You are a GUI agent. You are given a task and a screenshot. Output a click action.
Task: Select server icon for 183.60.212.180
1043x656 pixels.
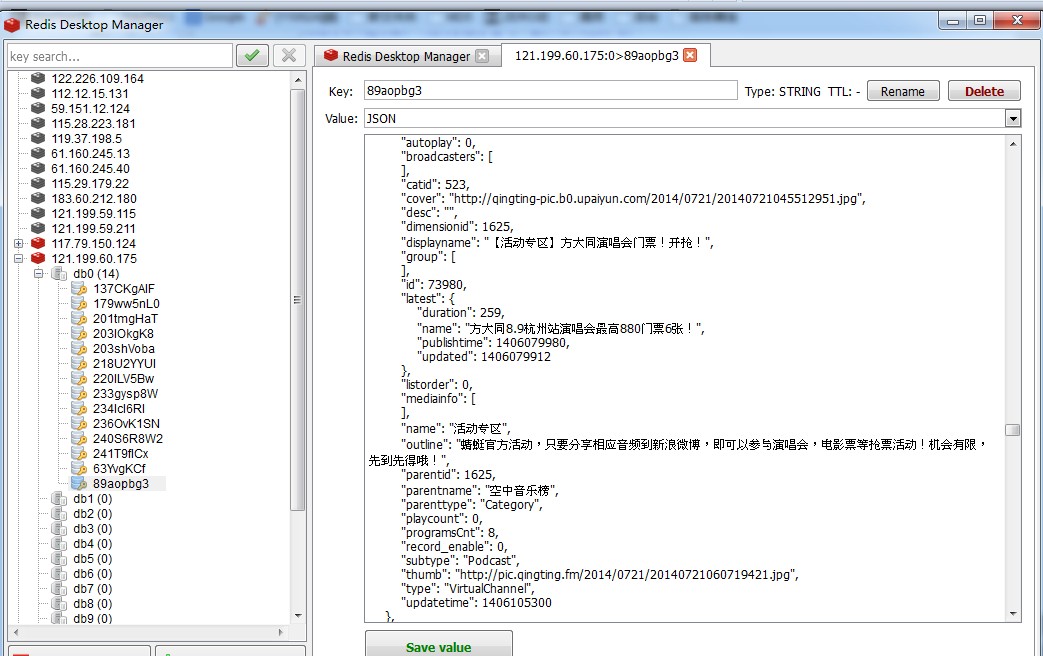[x=38, y=198]
